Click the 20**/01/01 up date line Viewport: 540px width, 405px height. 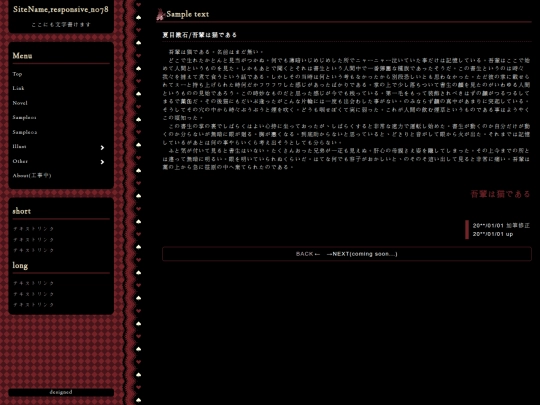tap(493, 234)
